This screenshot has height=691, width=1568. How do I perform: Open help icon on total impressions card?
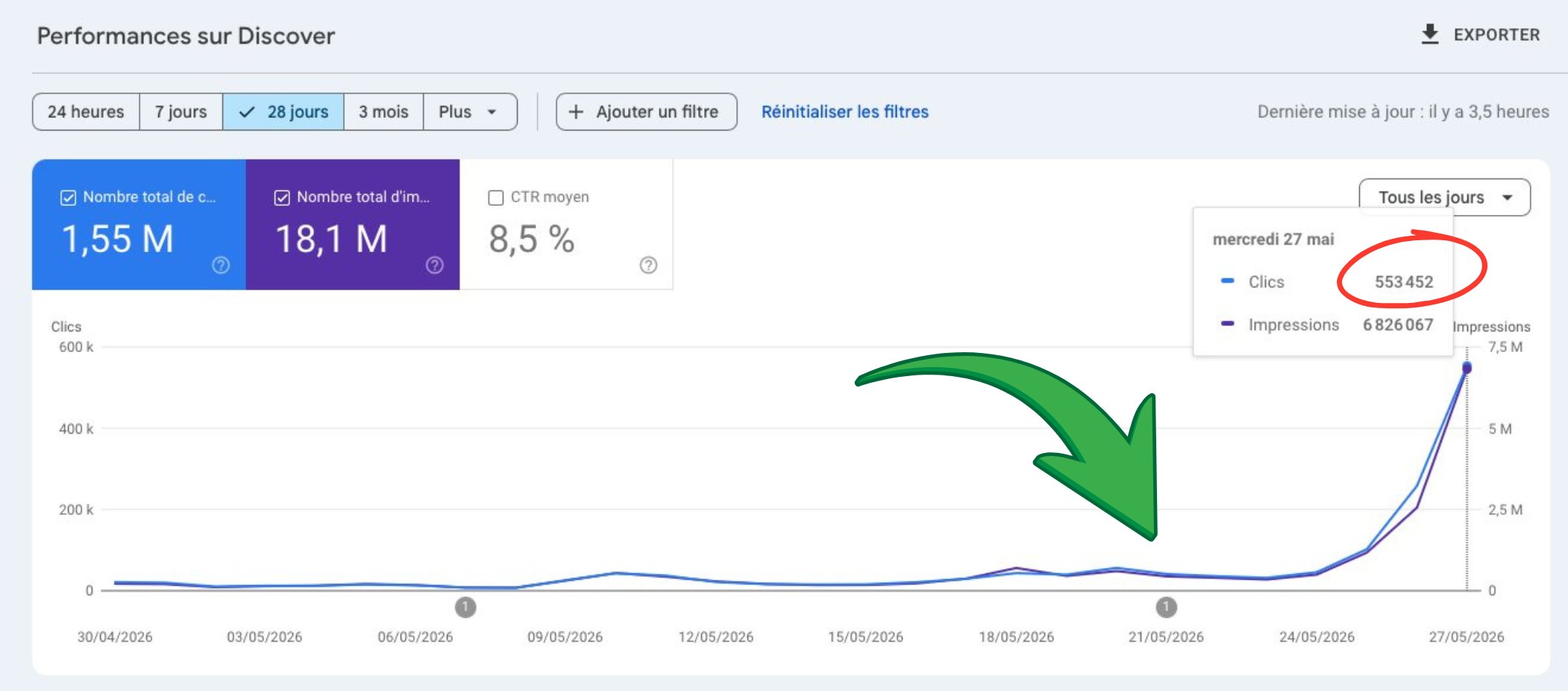435,265
